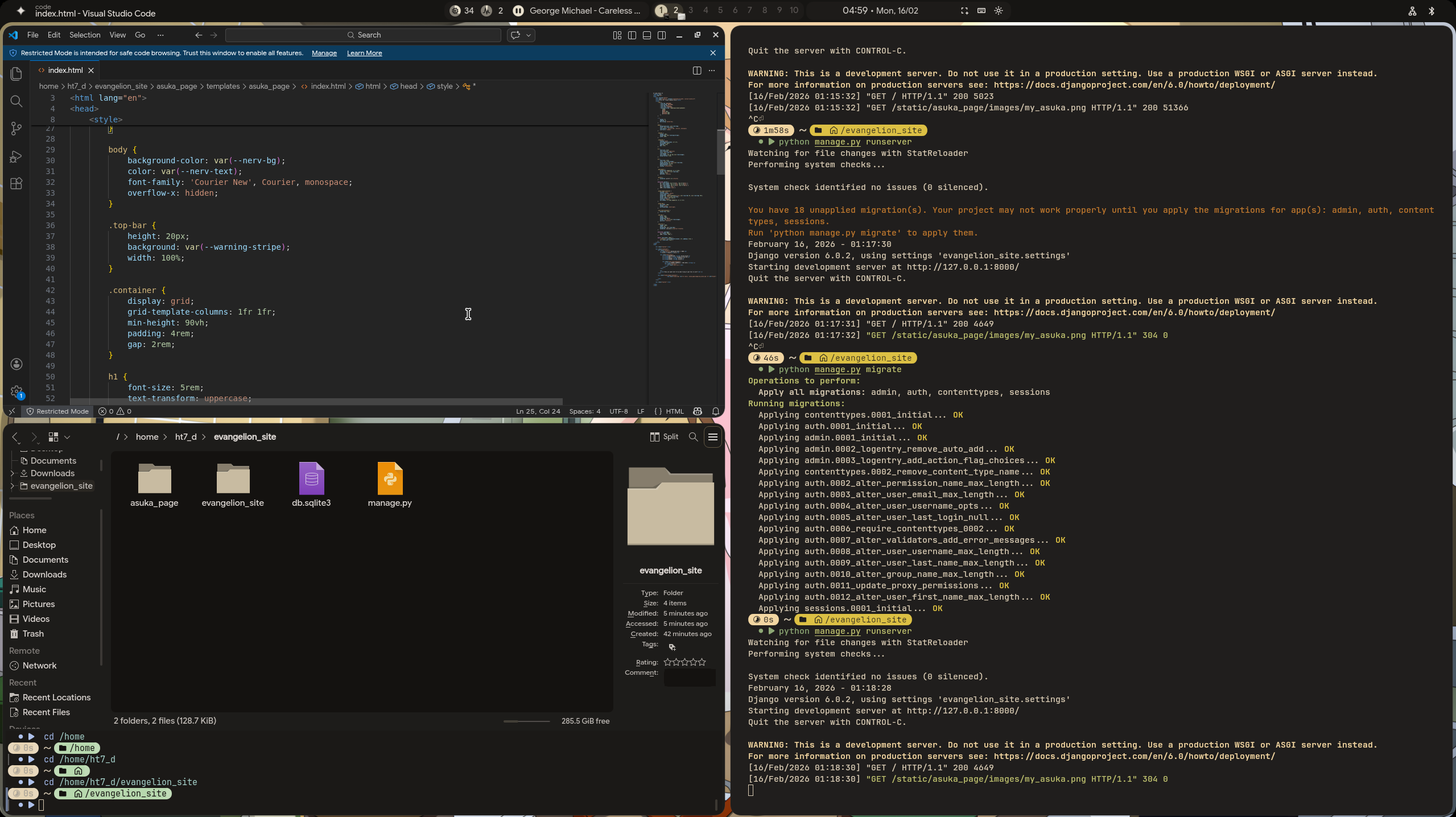Viewport: 1456px width, 817px height.
Task: Toggle the bottom panel layout button
Action: click(647, 35)
